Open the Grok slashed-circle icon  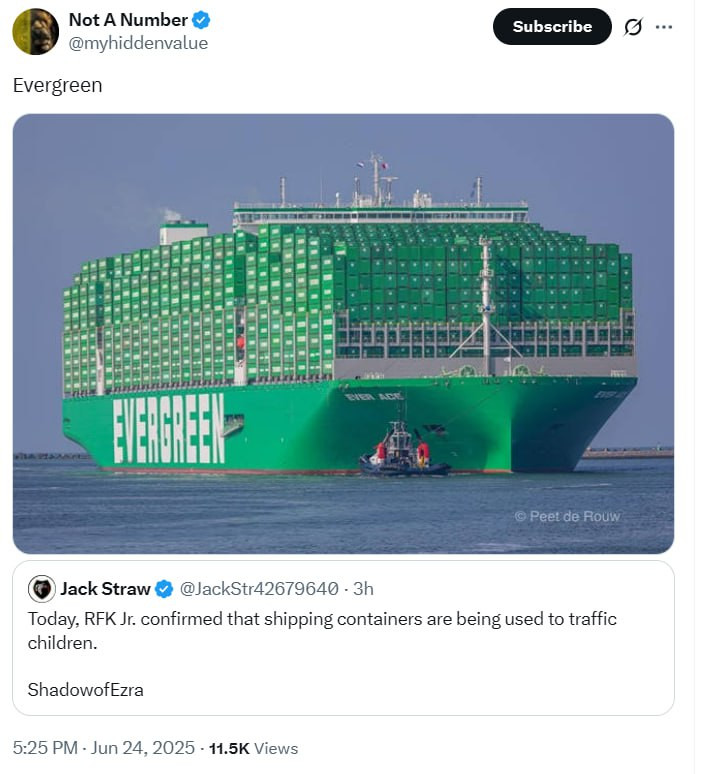point(632,27)
